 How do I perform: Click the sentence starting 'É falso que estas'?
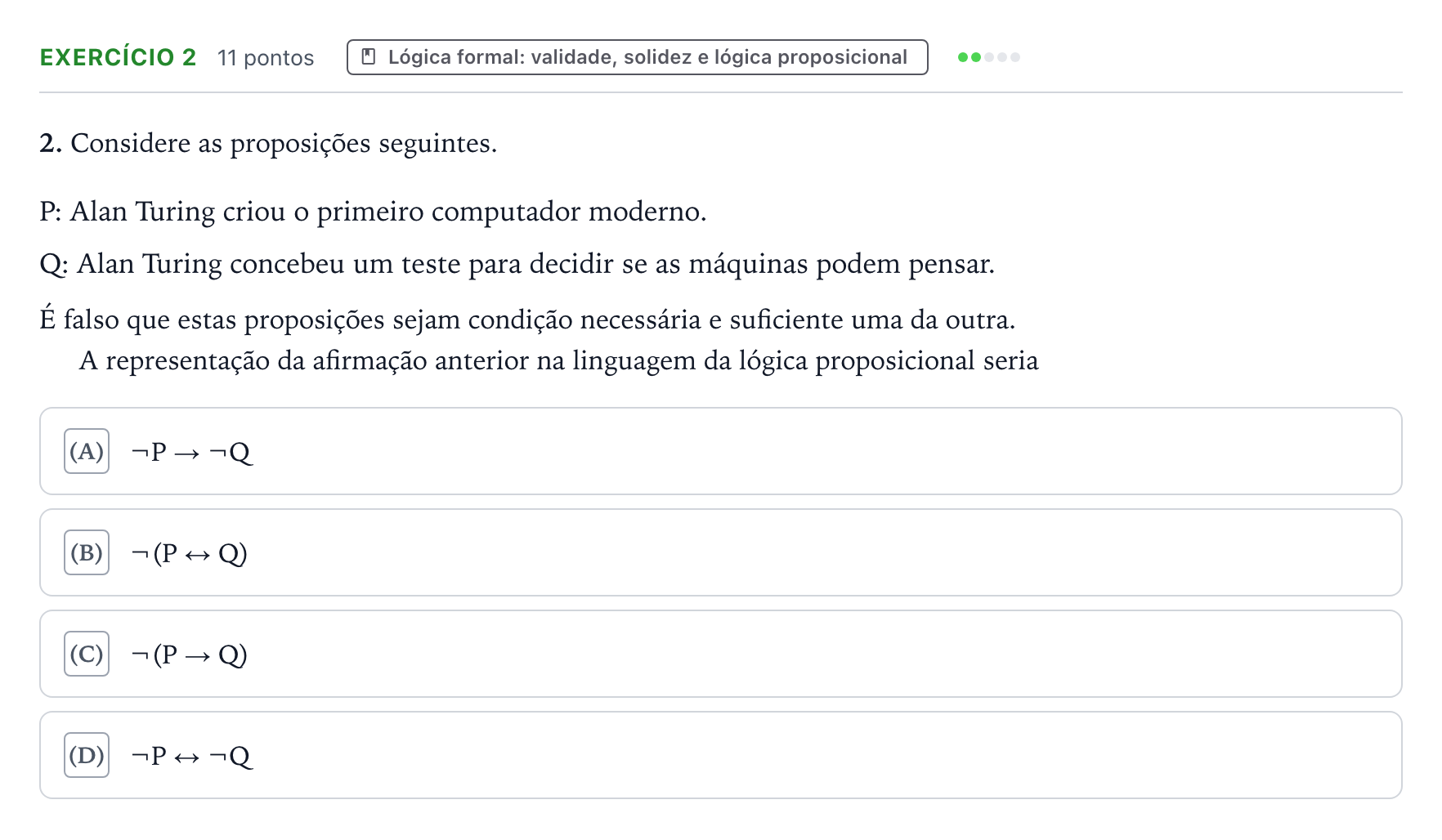pos(527,319)
